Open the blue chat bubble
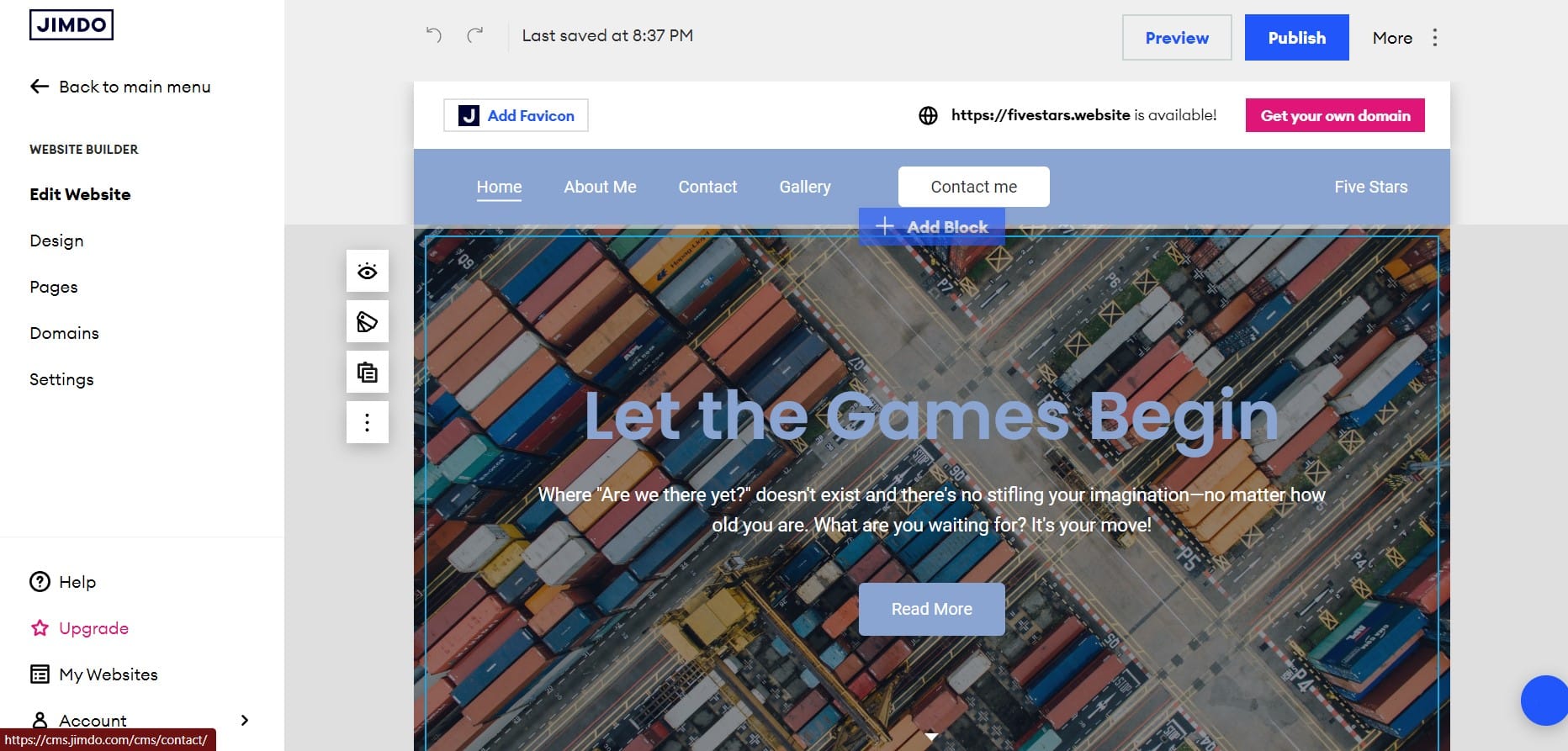1568x751 pixels. tap(1544, 700)
